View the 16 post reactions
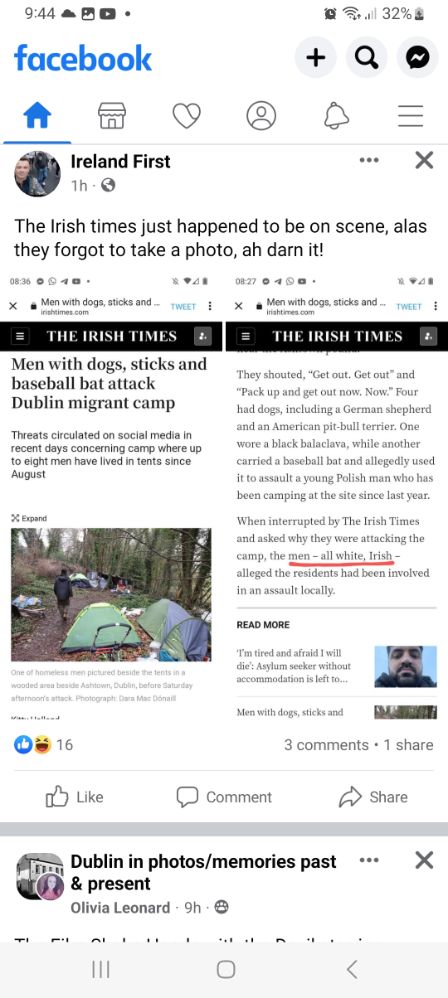 point(43,745)
